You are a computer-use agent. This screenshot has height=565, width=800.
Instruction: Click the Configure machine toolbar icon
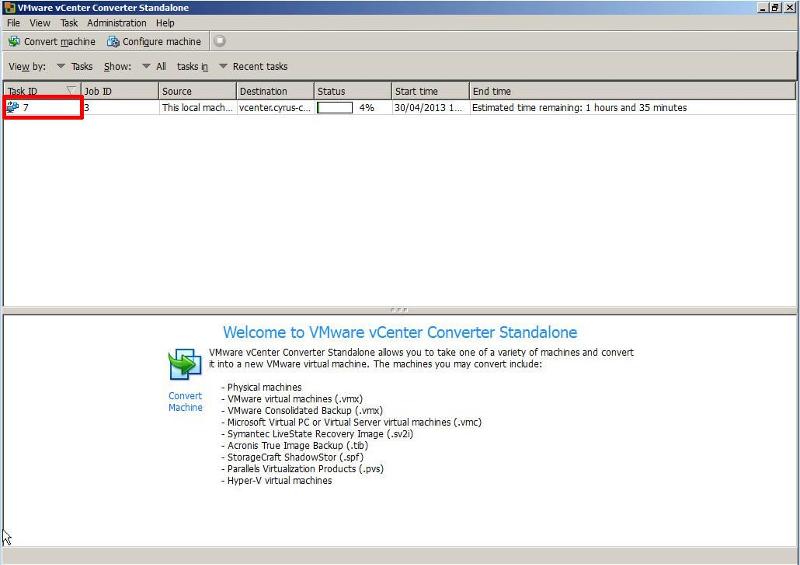(113, 41)
